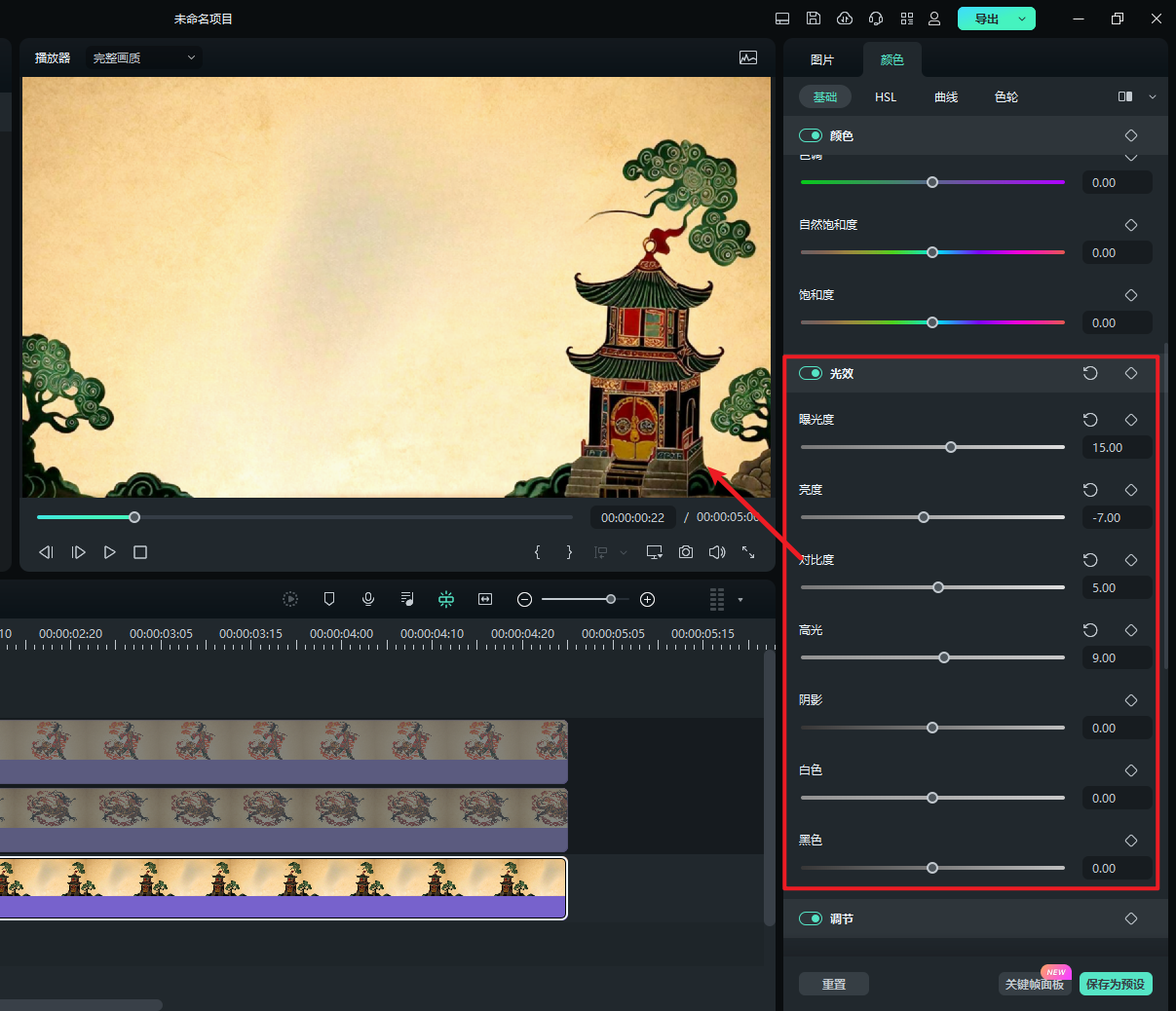This screenshot has height=1011, width=1176.
Task: Toggle the 调节 adjust section switch
Action: pyautogui.click(x=811, y=918)
